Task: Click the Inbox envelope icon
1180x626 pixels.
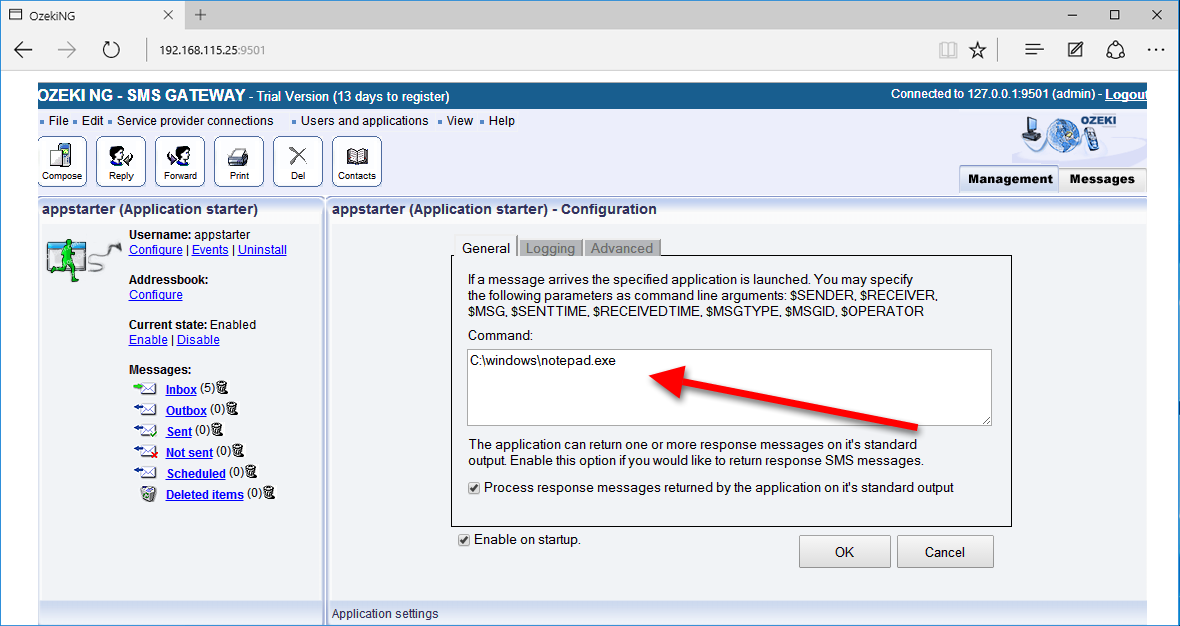Action: point(145,389)
